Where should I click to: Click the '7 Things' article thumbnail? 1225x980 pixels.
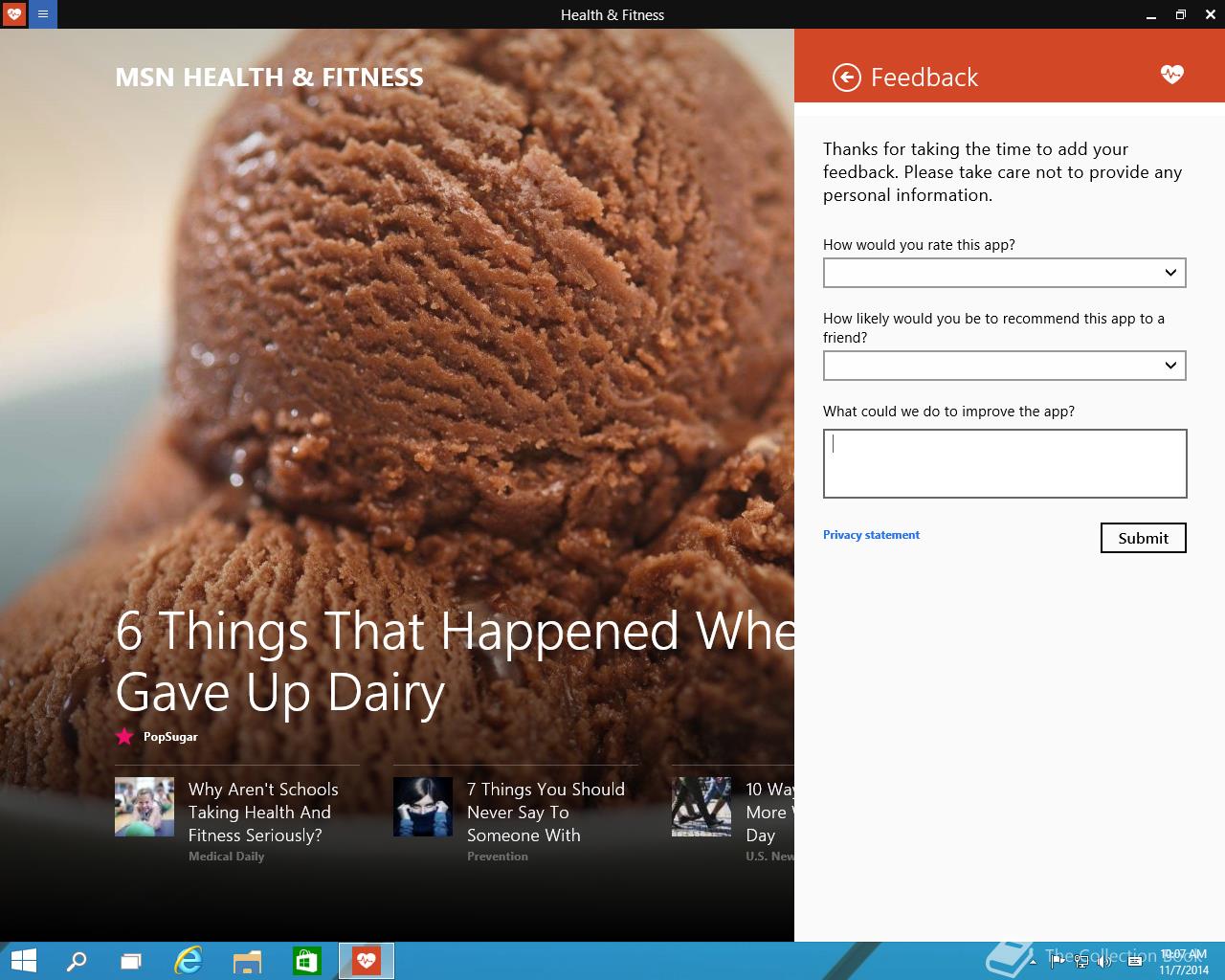point(423,807)
